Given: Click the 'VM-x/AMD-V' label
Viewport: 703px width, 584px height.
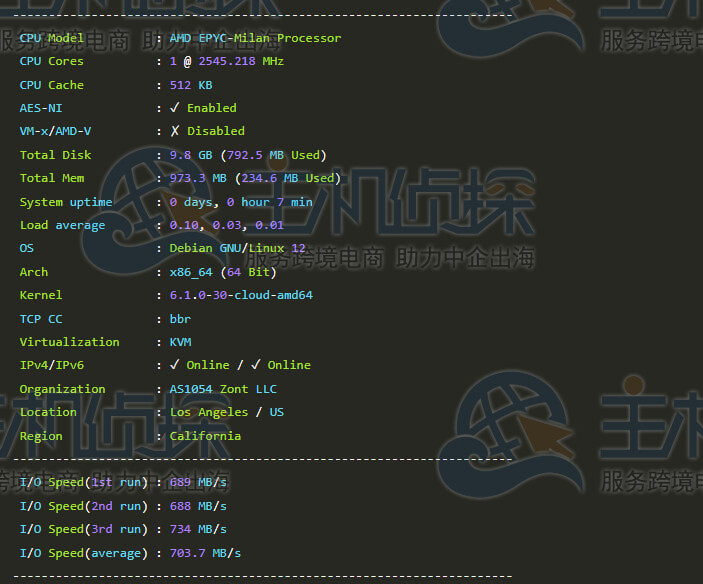Looking at the screenshot, I should (55, 131).
